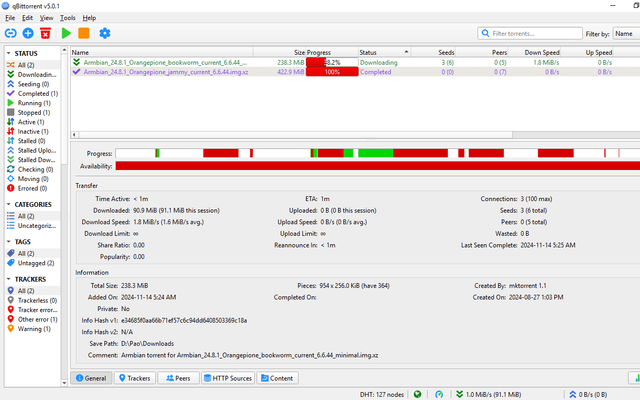Click the pieces Progress bar in General panel
Image resolution: width=640 pixels, height=400 pixels.
(378, 153)
